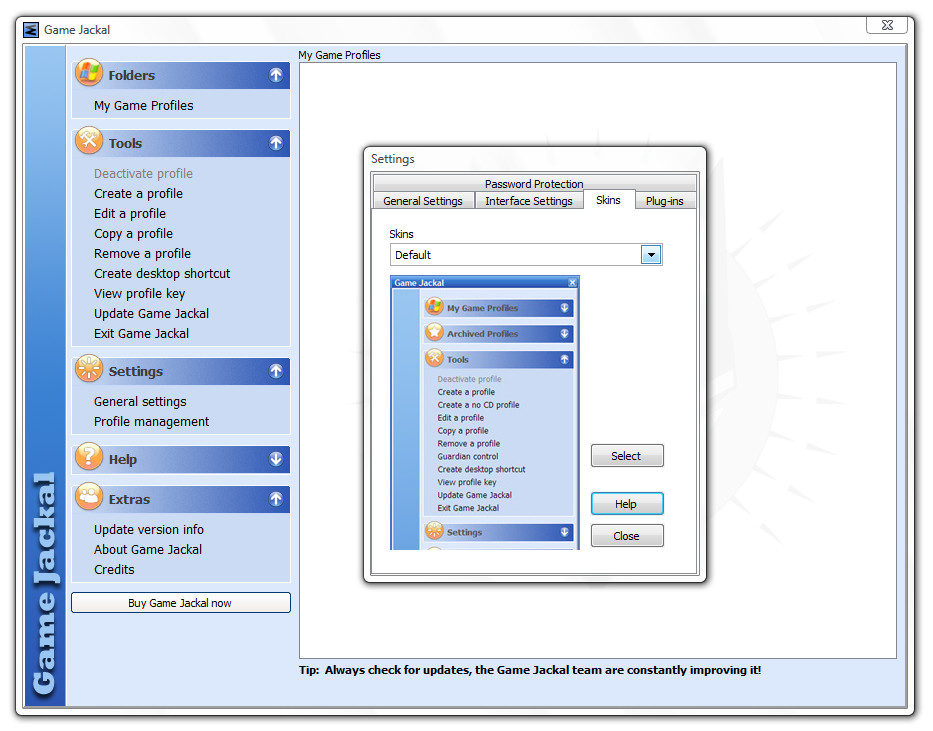The height and width of the screenshot is (731, 933).
Task: Open My Game Profiles folder link
Action: (143, 105)
